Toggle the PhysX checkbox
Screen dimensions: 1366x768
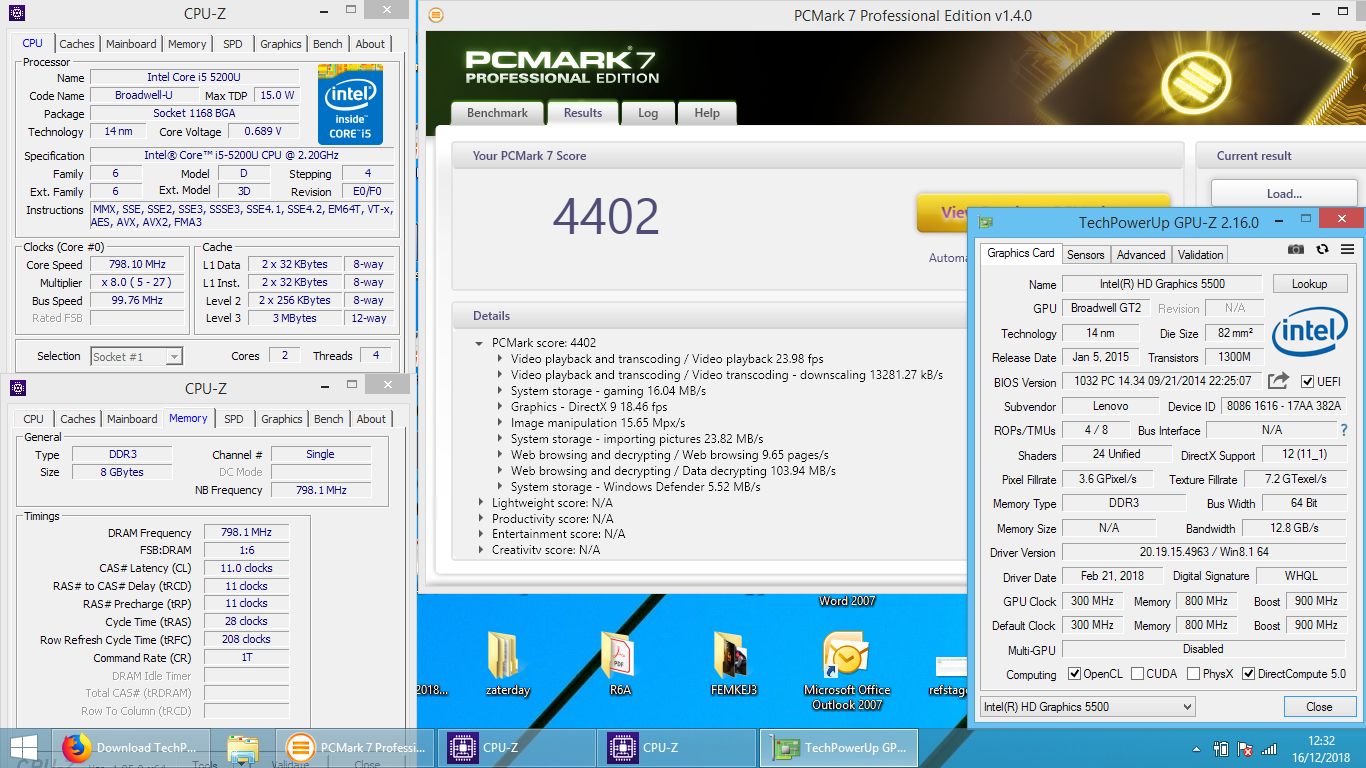[x=1193, y=674]
